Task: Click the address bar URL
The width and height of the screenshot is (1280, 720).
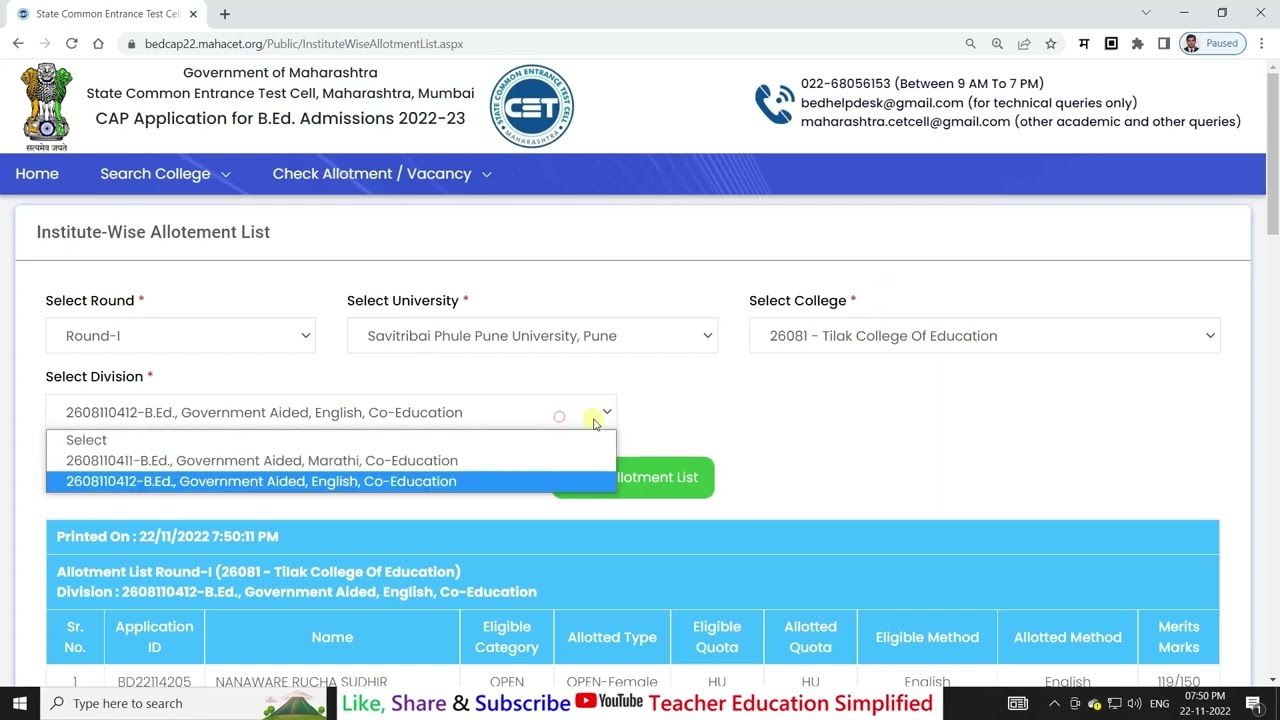Action: tap(303, 44)
